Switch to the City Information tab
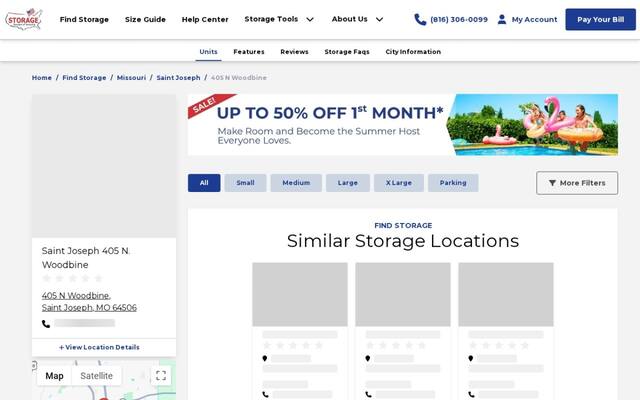Viewport: 640px width, 400px height. point(413,52)
